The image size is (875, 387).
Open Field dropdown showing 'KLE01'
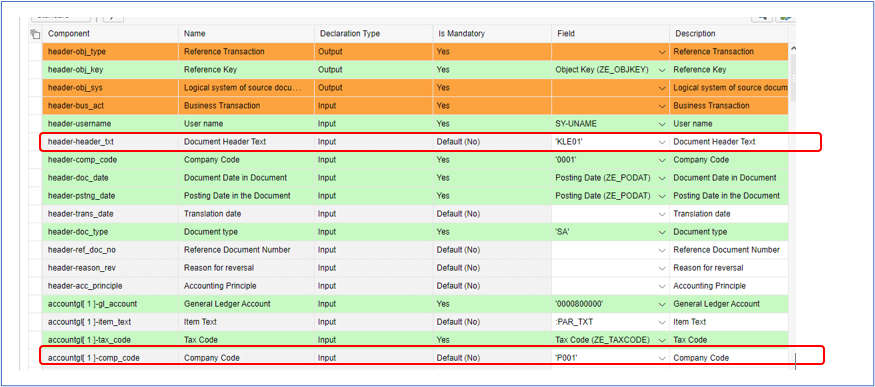pos(662,142)
